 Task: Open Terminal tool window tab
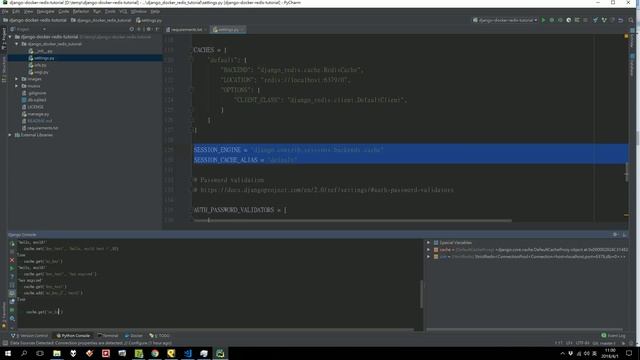pos(108,336)
